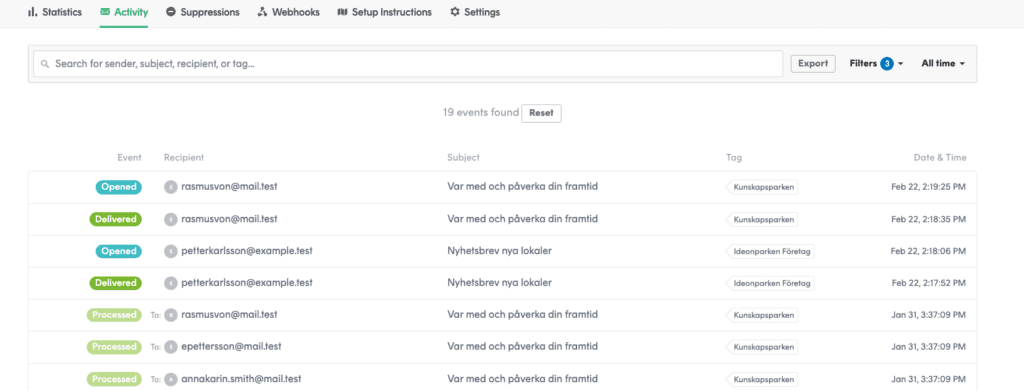Click the Processed badge for rasmusvon@mail.test
Viewport: 1024px width, 391px height.
tap(114, 315)
